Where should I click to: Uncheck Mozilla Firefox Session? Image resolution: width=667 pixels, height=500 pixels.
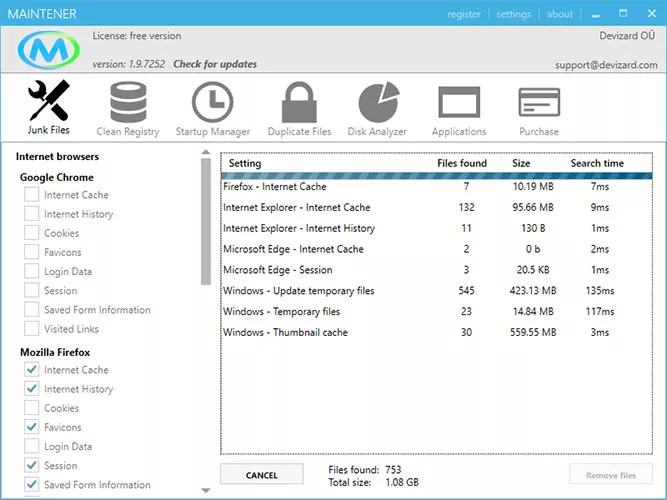click(x=31, y=465)
